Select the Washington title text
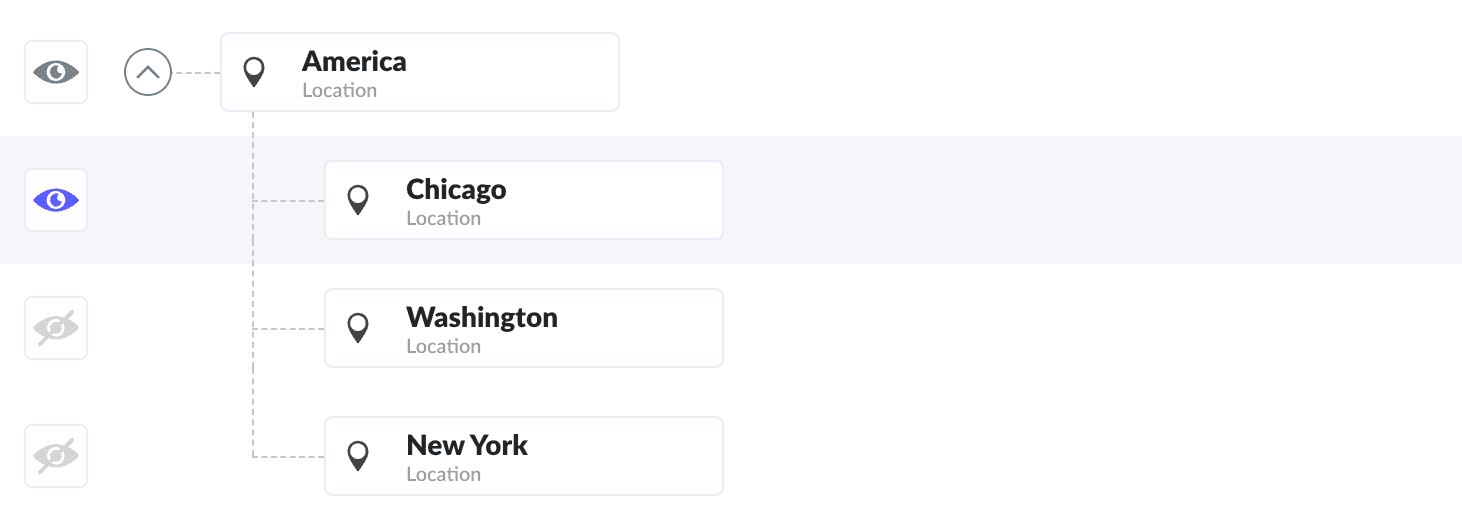The image size is (1462, 530). pos(482,318)
